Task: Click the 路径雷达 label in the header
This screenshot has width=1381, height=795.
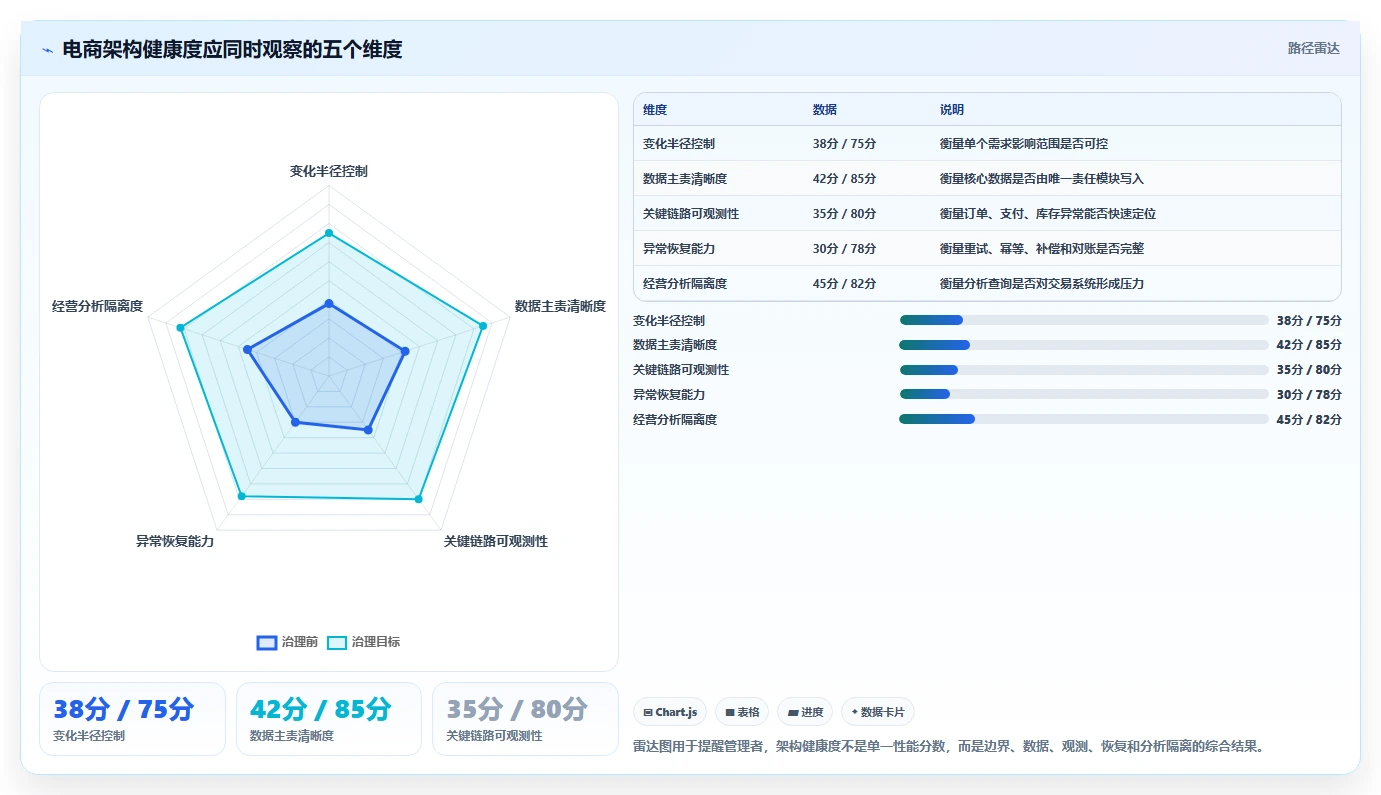Action: tap(1313, 48)
